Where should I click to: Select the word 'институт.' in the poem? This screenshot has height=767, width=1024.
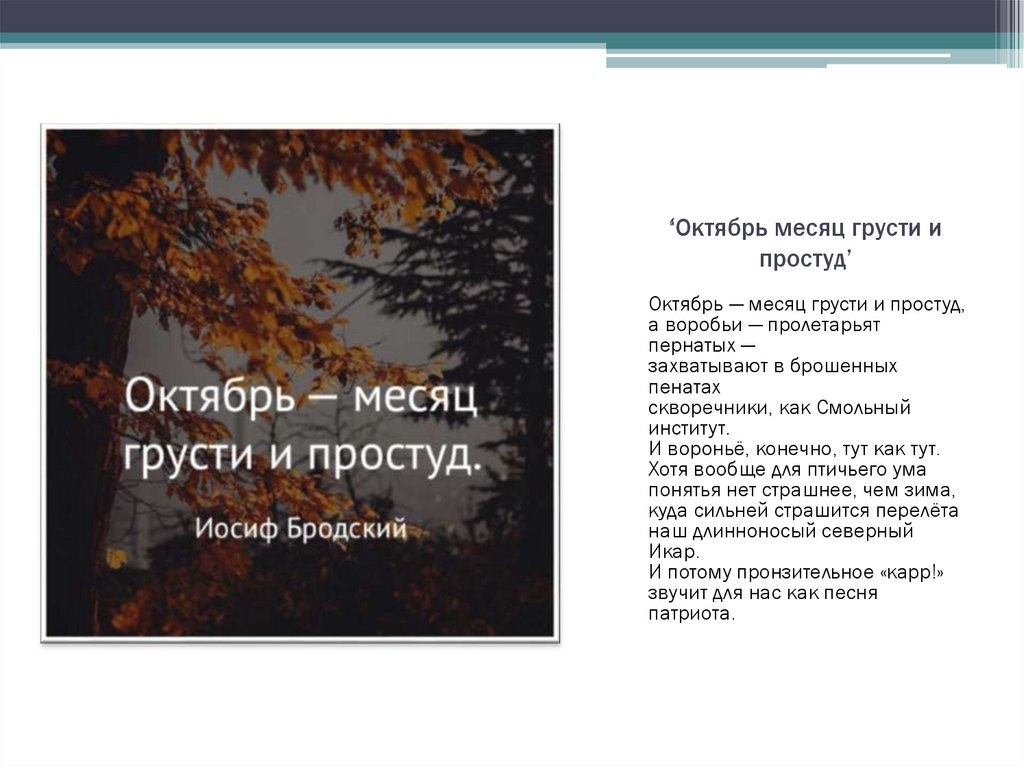(x=688, y=427)
